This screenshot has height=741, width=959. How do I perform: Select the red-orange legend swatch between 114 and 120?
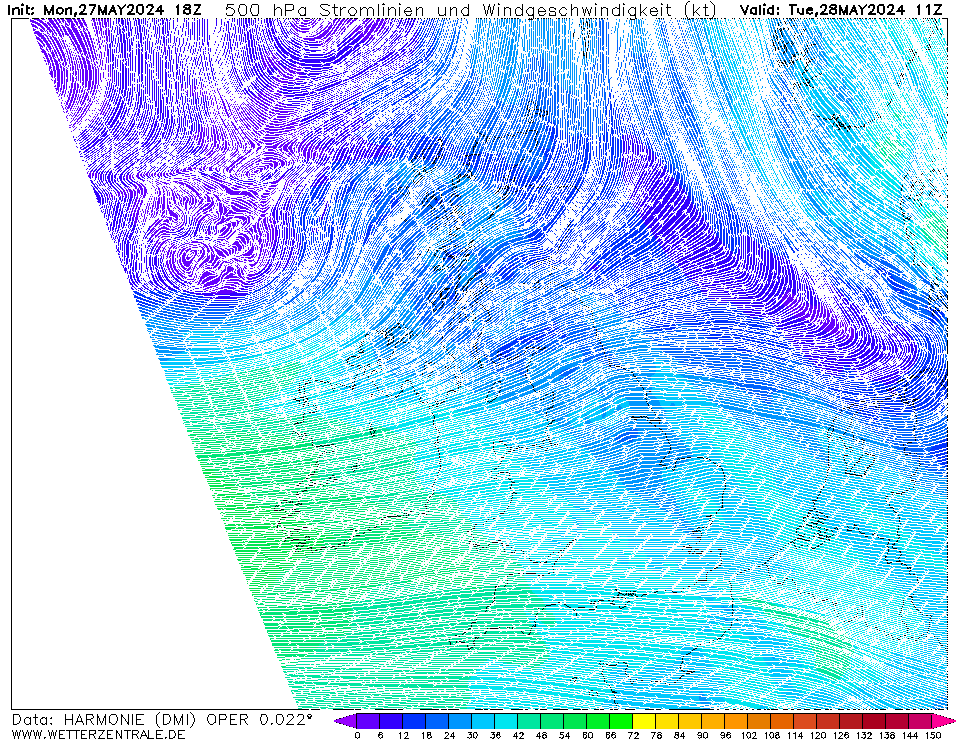[805, 721]
